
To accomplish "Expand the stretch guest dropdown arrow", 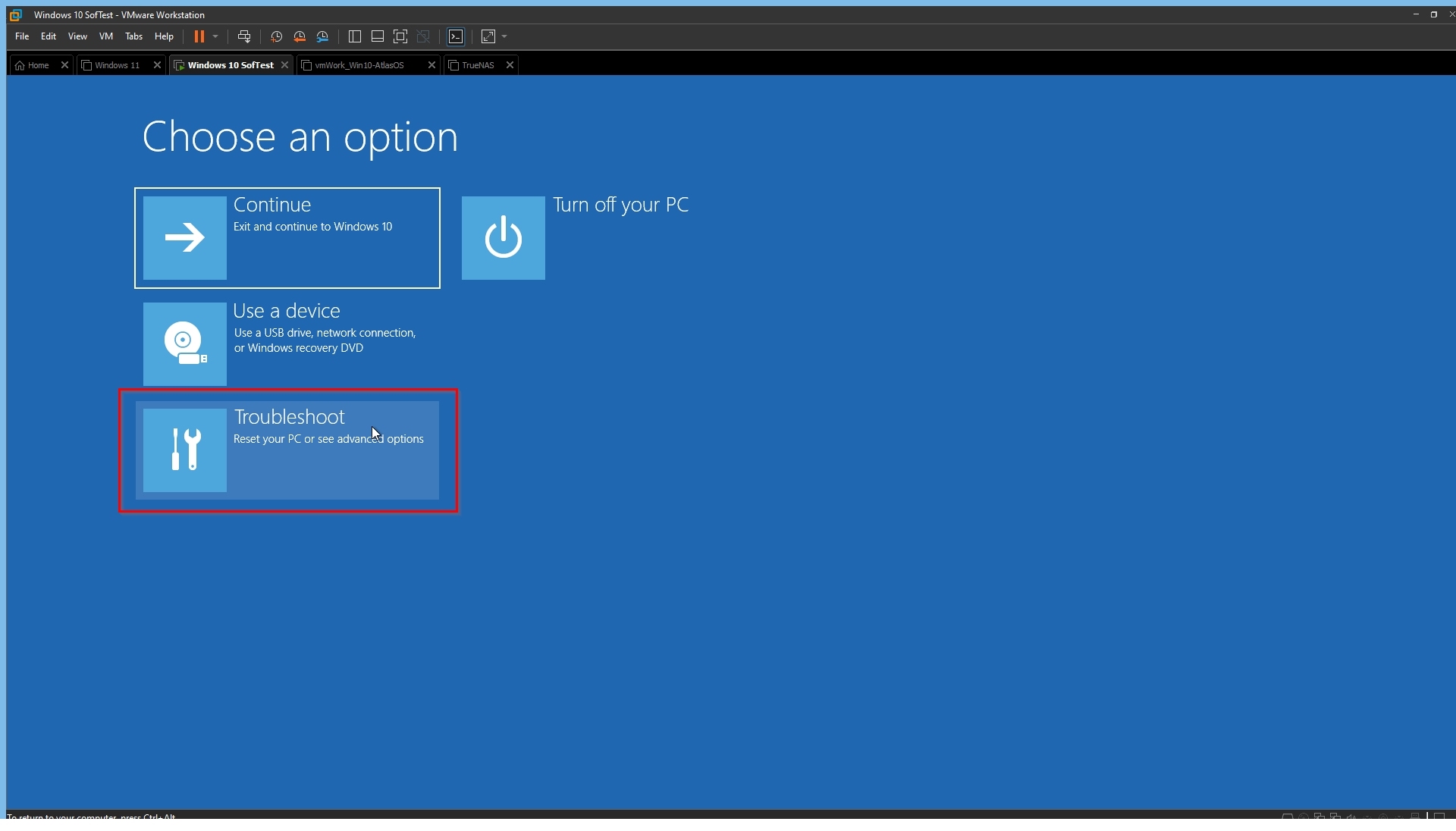I will click(x=504, y=36).
